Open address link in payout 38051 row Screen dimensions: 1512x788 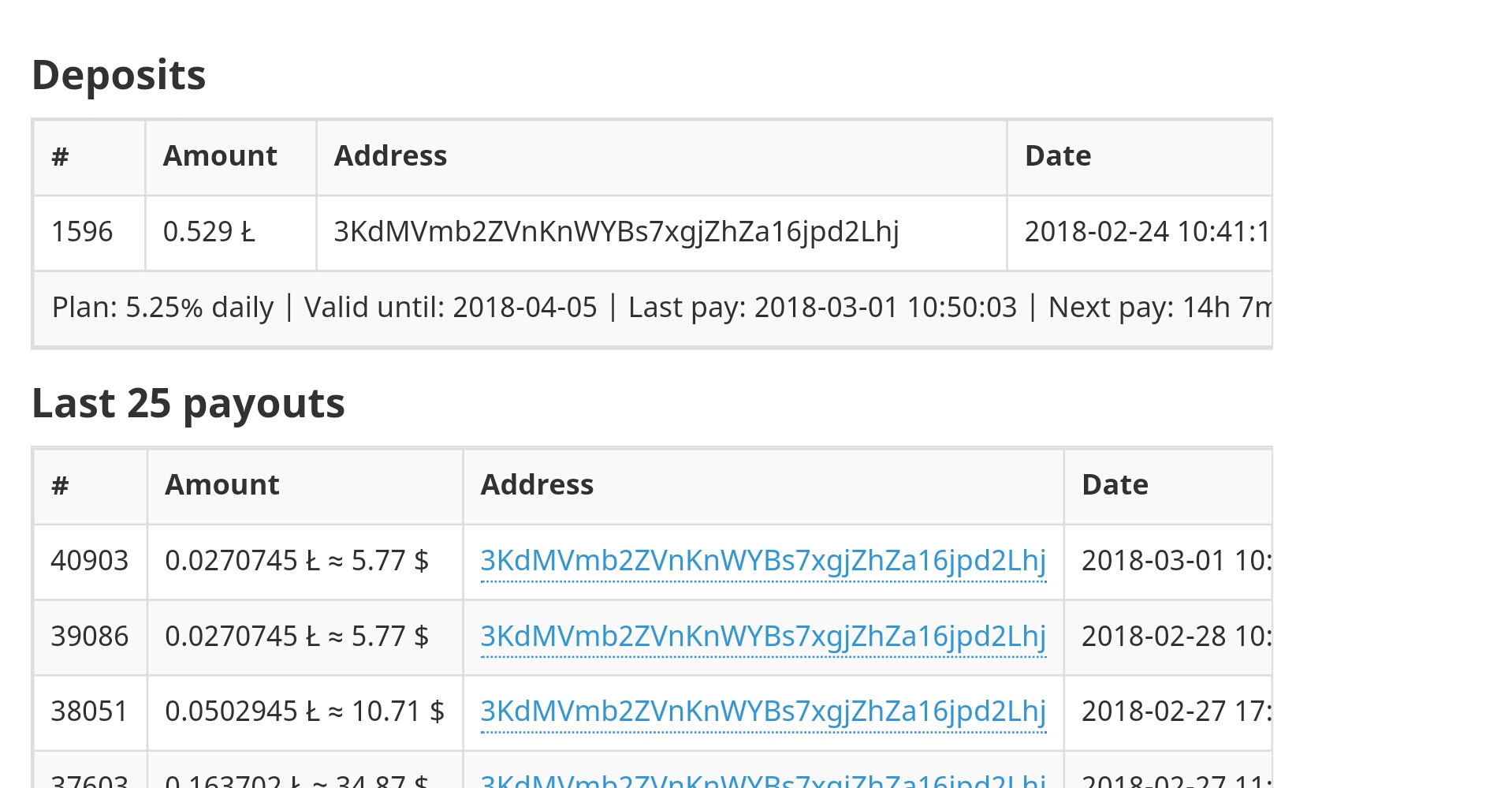tap(763, 711)
